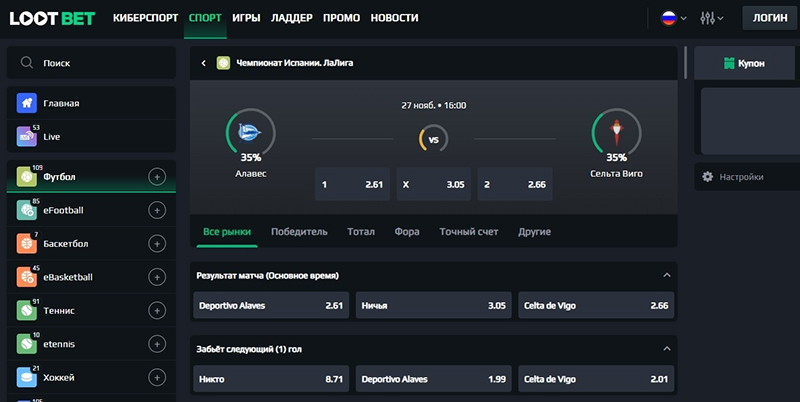
Task: Open СПОРТ navigation item
Action: [205, 18]
